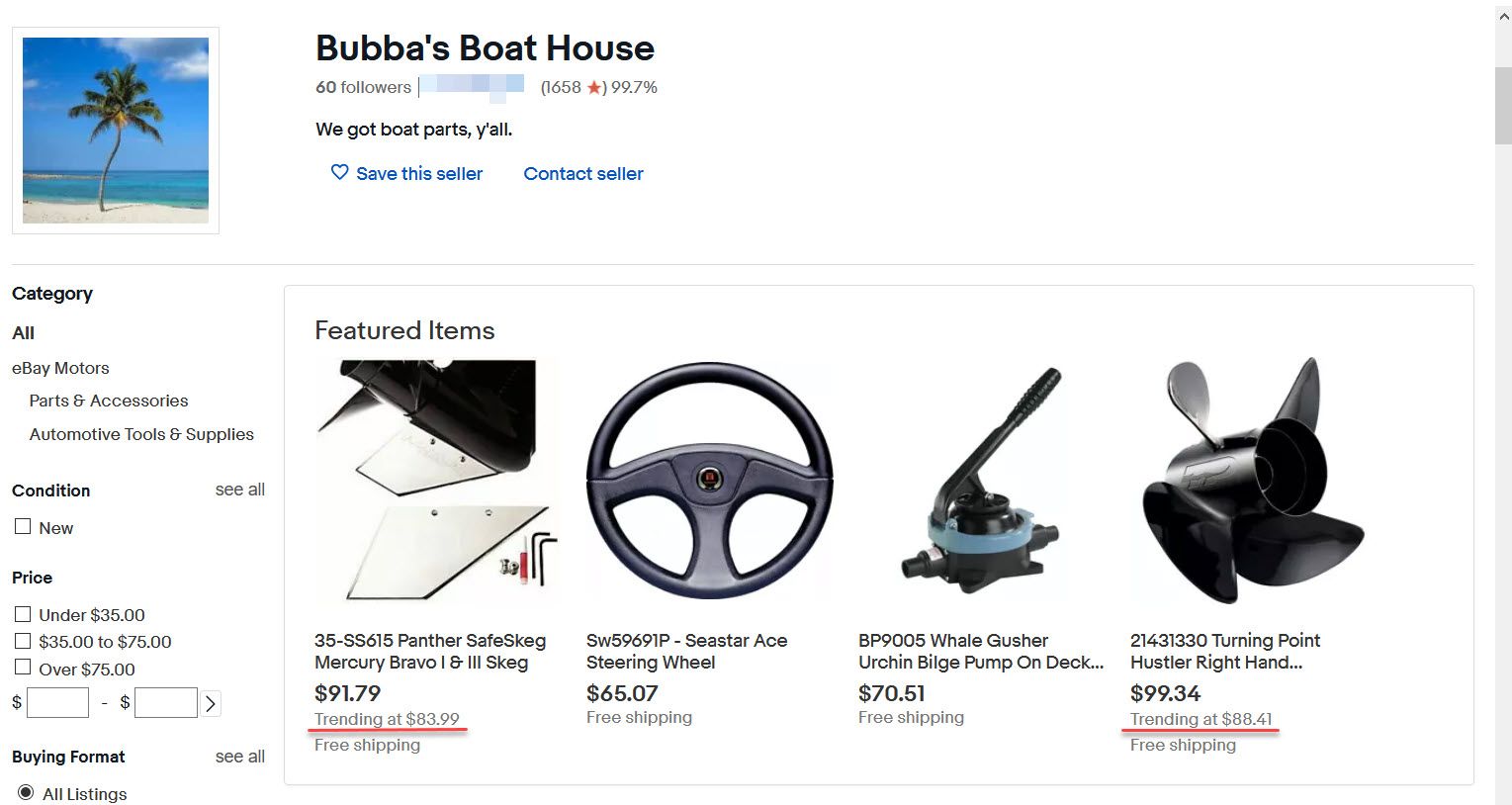This screenshot has width=1512, height=805.
Task: Open the Whale Gusher bilge pump image
Action: tap(980, 482)
